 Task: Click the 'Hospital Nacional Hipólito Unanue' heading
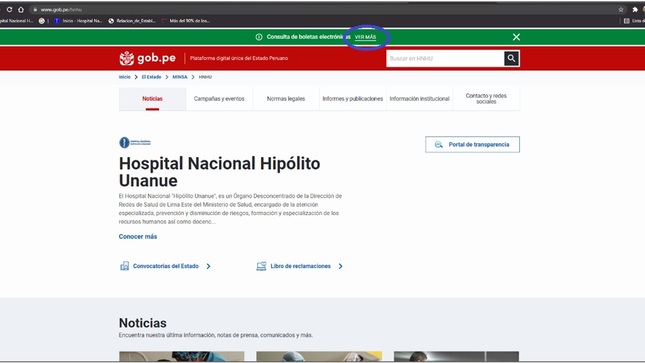pos(219,172)
